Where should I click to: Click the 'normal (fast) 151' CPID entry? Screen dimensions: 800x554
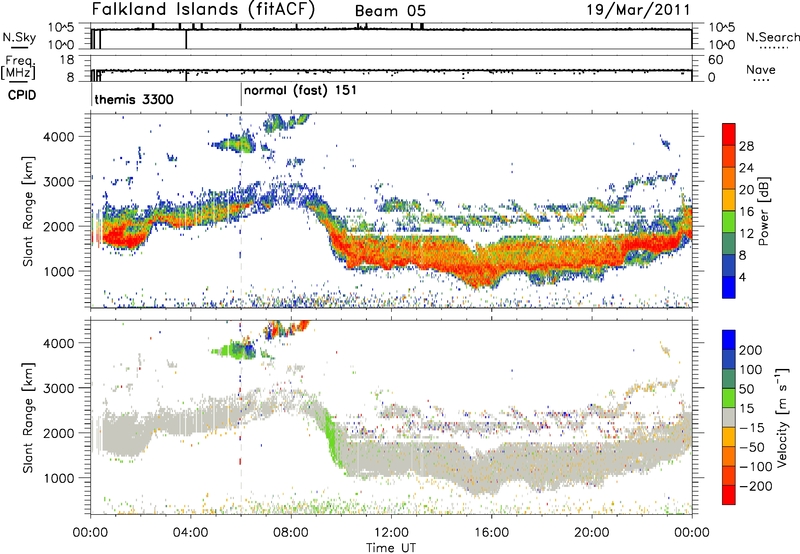pos(300,91)
